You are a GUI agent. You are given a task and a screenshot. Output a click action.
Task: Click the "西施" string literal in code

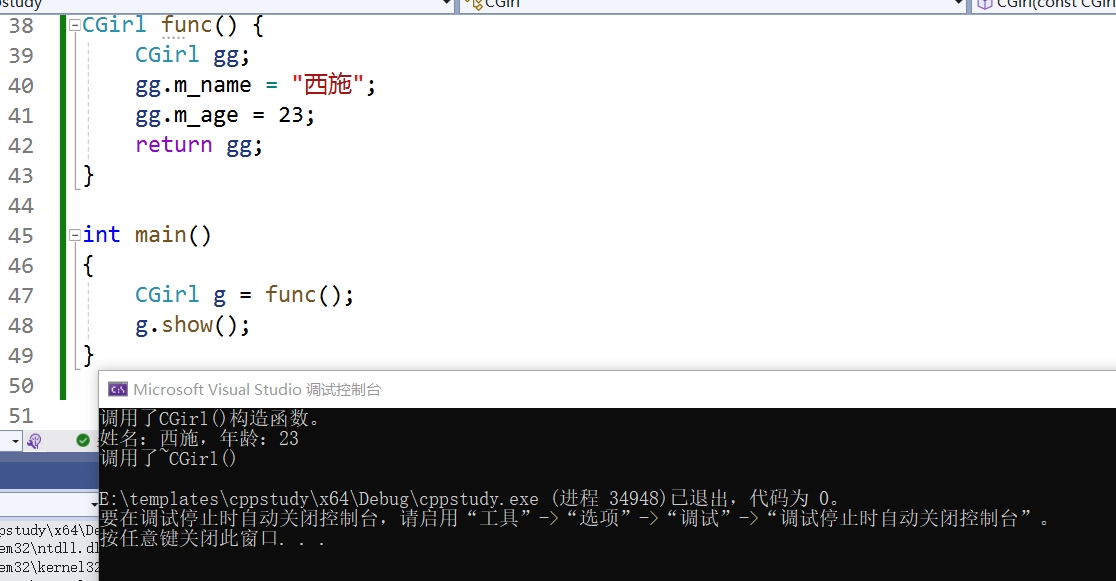328,85
